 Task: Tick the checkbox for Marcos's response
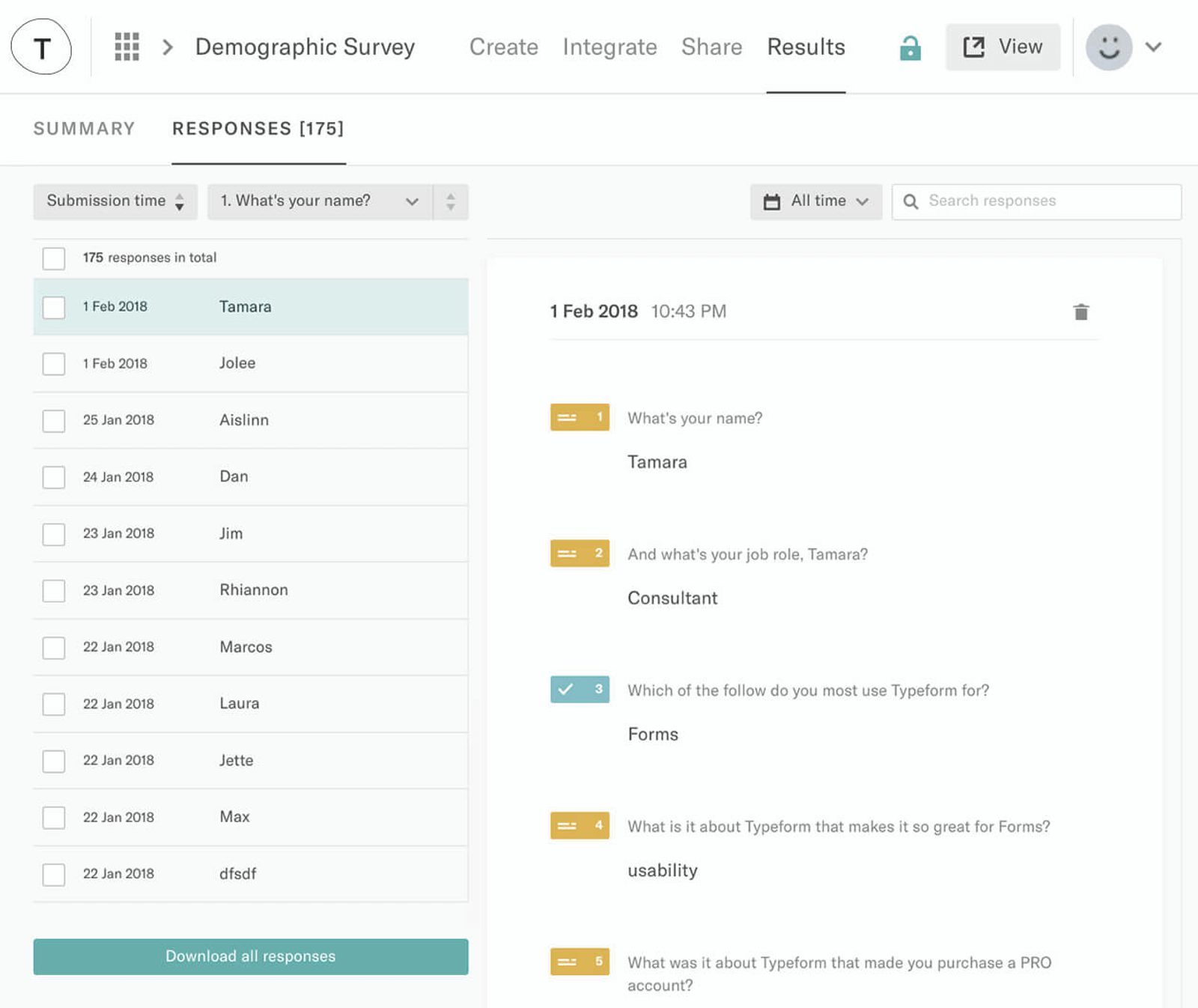(x=53, y=647)
